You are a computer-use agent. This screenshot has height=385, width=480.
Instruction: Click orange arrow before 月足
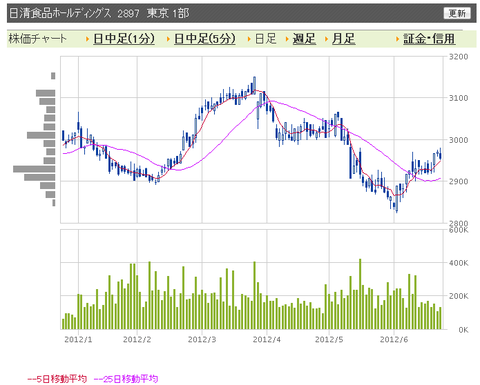pos(326,39)
